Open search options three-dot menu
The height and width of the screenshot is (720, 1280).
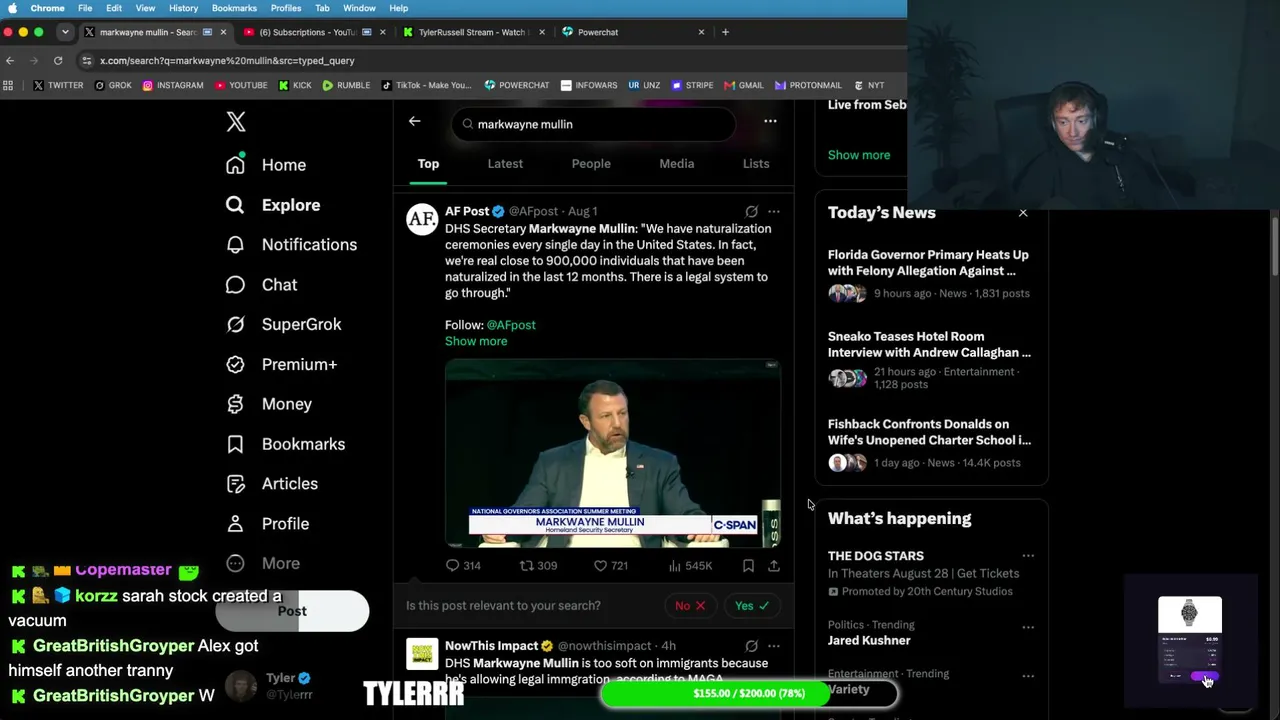point(770,122)
